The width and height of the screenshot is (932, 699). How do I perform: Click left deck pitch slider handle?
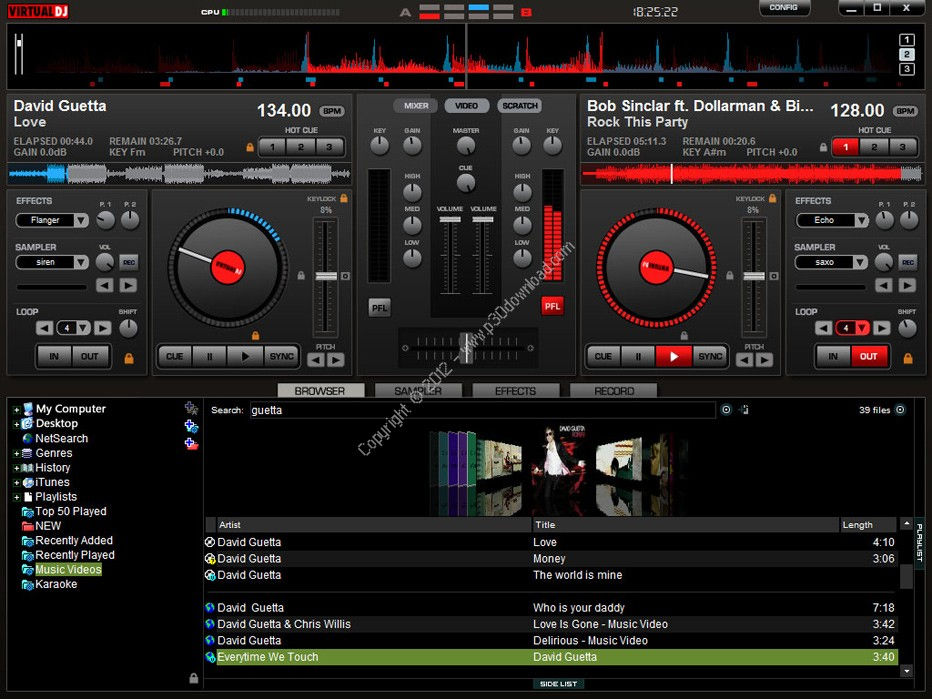(x=326, y=276)
